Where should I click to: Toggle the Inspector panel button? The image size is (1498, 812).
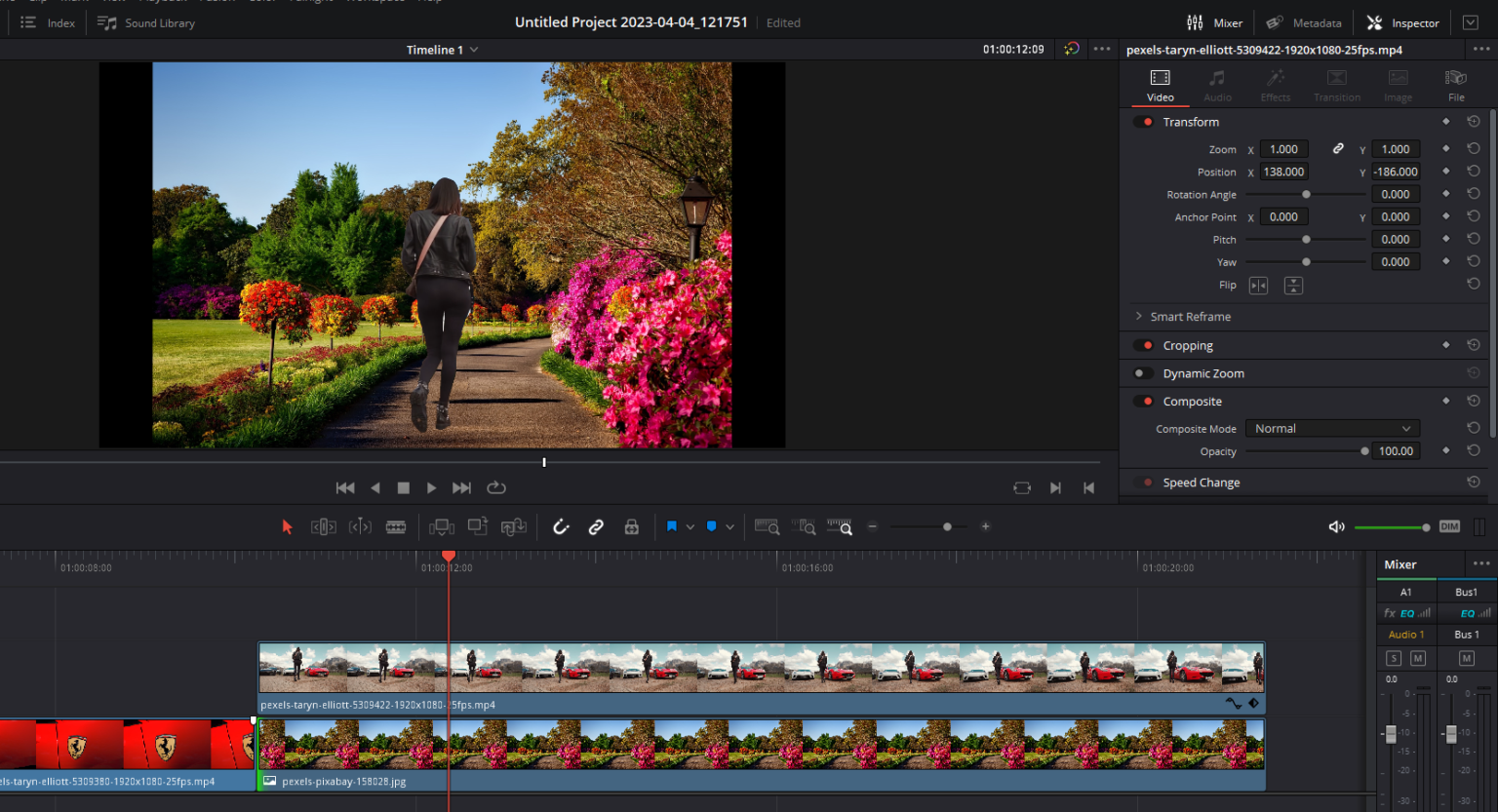pos(1403,22)
